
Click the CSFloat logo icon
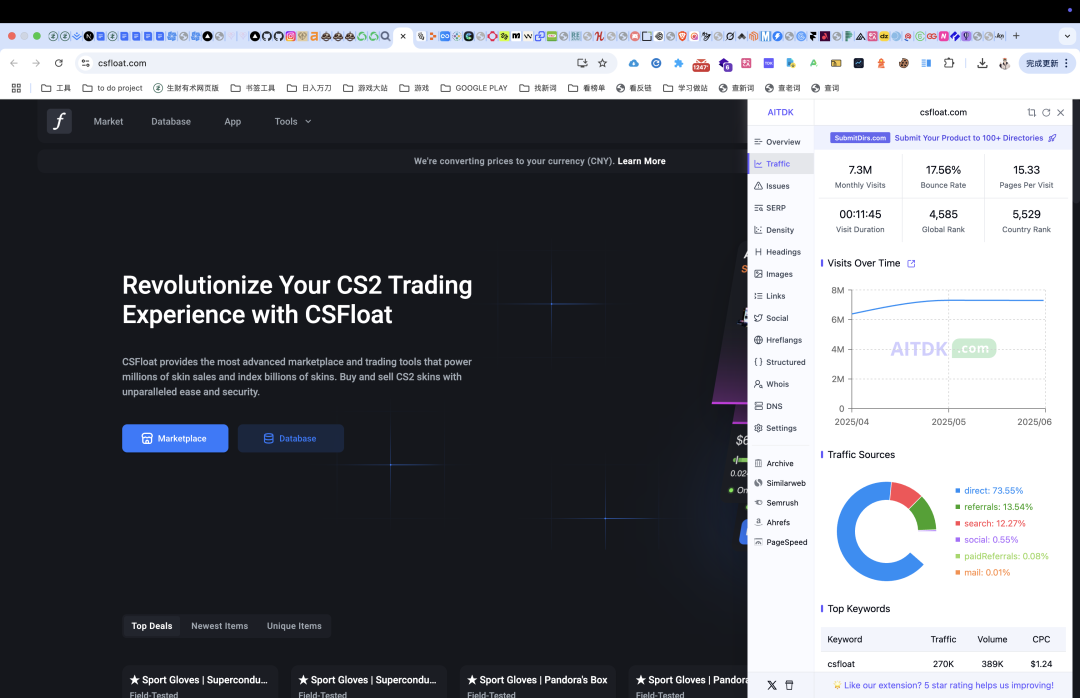(x=59, y=121)
